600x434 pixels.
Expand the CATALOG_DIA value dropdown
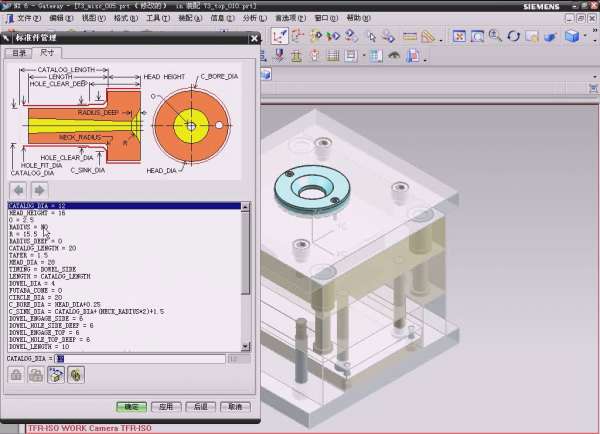[232, 357]
